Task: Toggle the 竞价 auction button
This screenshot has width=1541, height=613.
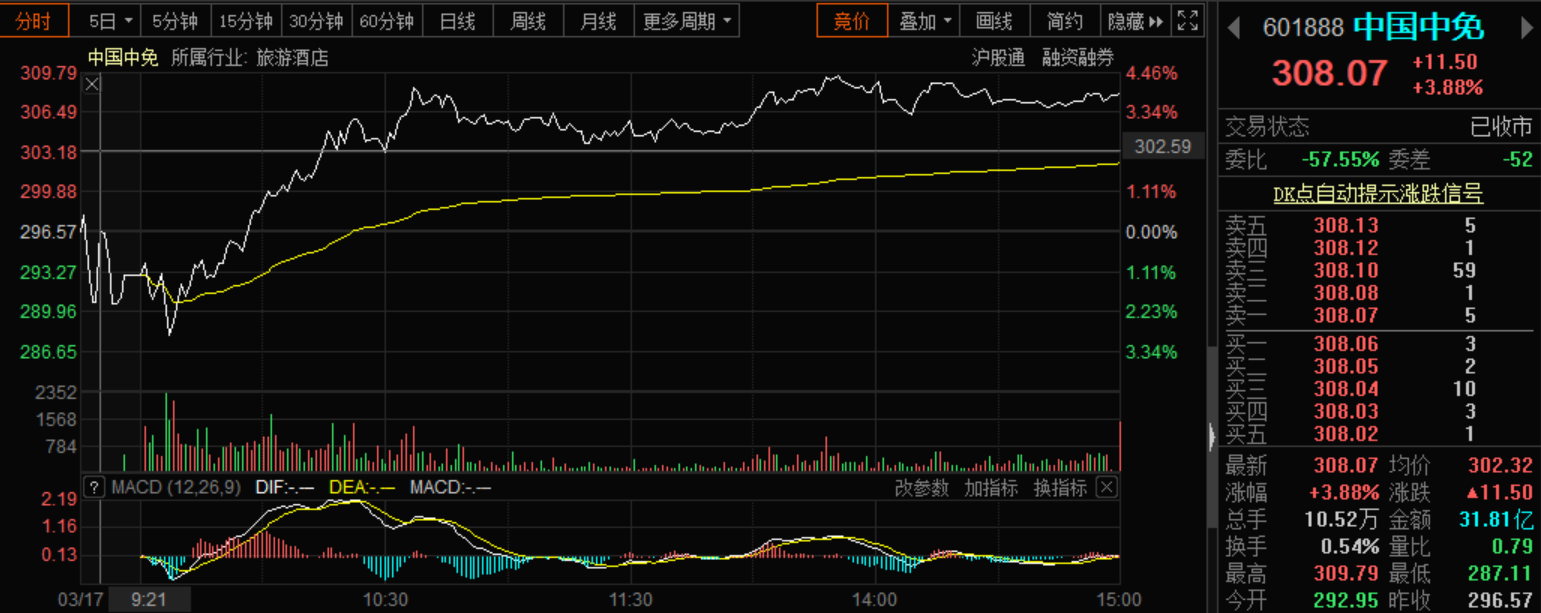Action: 852,21
